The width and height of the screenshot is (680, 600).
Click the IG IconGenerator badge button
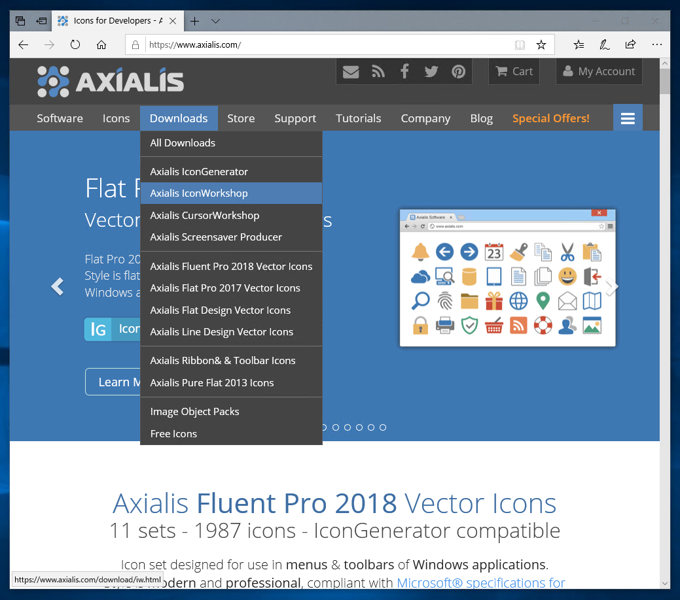coord(112,329)
